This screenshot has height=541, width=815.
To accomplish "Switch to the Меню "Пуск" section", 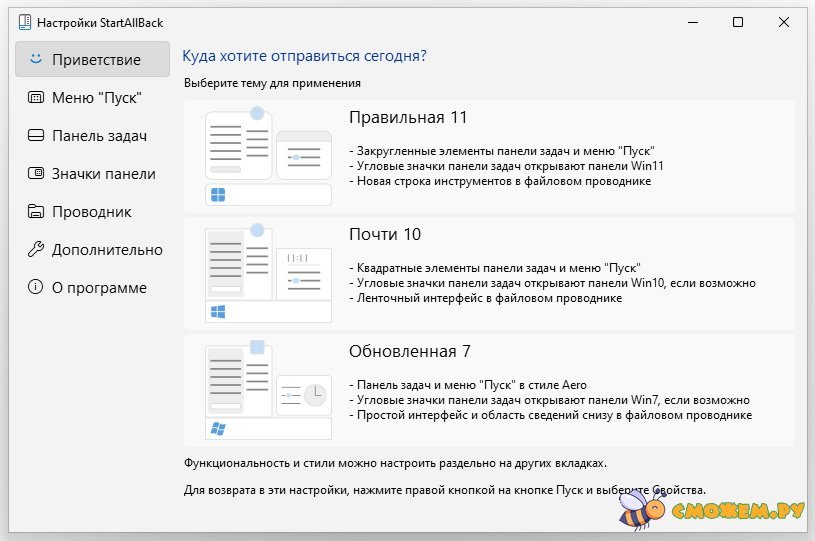I will click(96, 97).
